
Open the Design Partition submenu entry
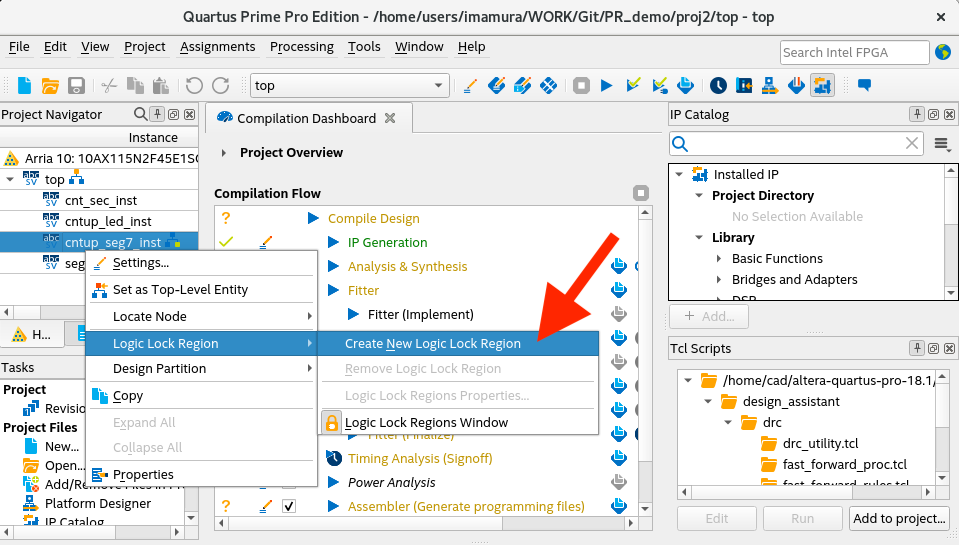pyautogui.click(x=201, y=368)
